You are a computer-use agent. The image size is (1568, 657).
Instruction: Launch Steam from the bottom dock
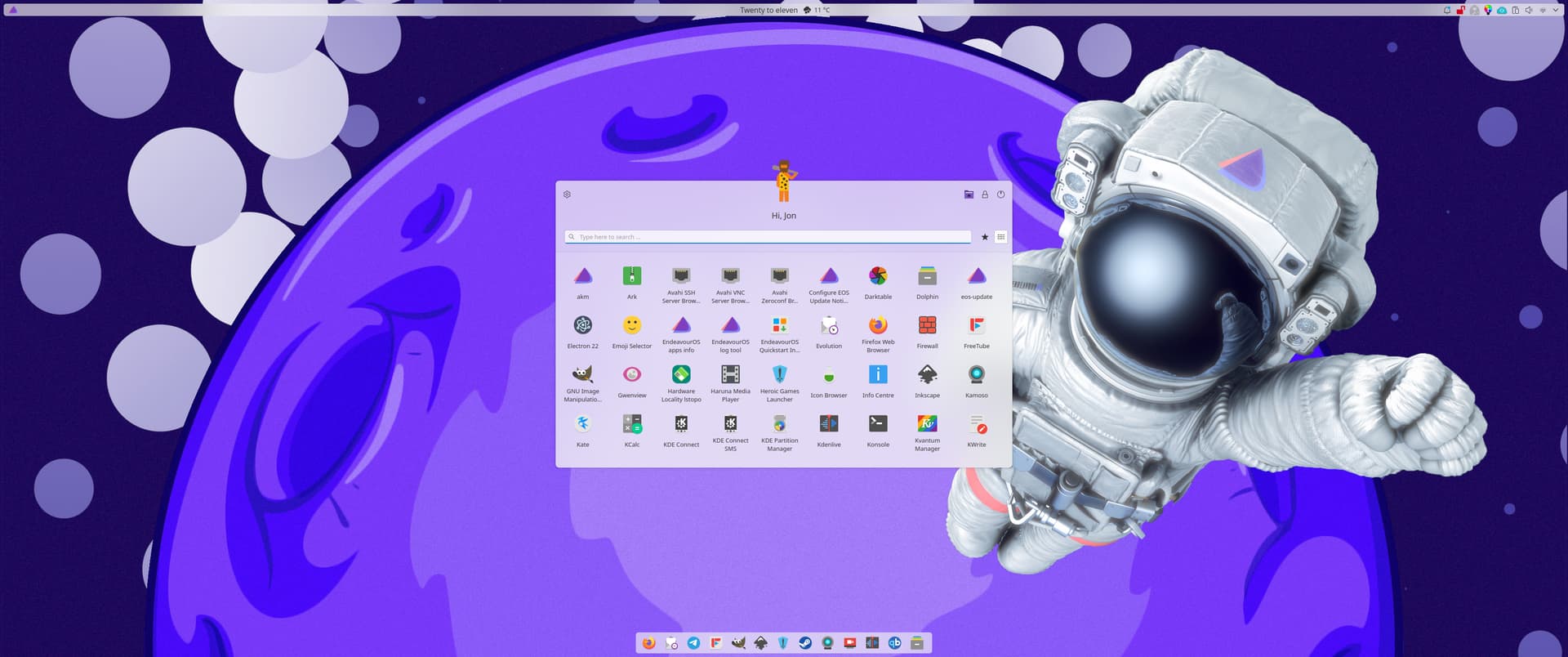tap(805, 643)
